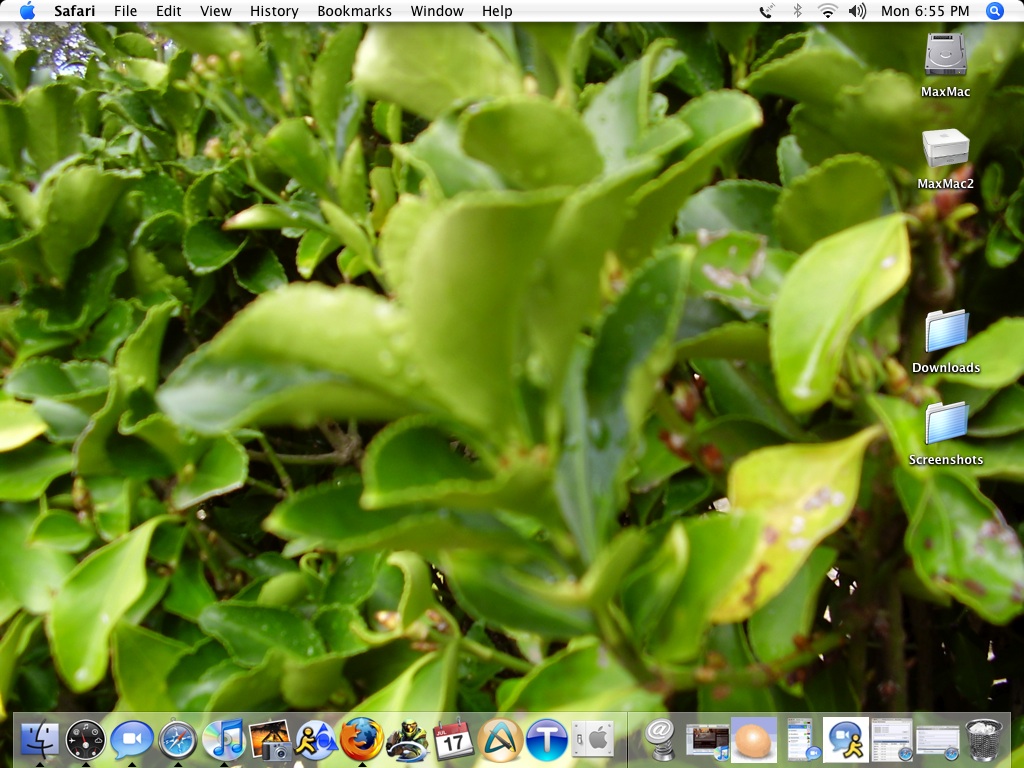Restore the minimized Safari table window
This screenshot has height=768, width=1024.
[892, 740]
